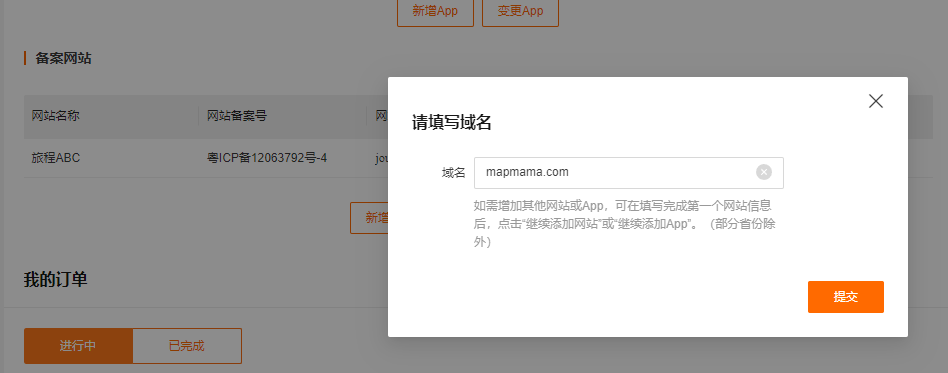Switch to the 进行中 orders tab
This screenshot has width=948, height=373.
[x=78, y=346]
